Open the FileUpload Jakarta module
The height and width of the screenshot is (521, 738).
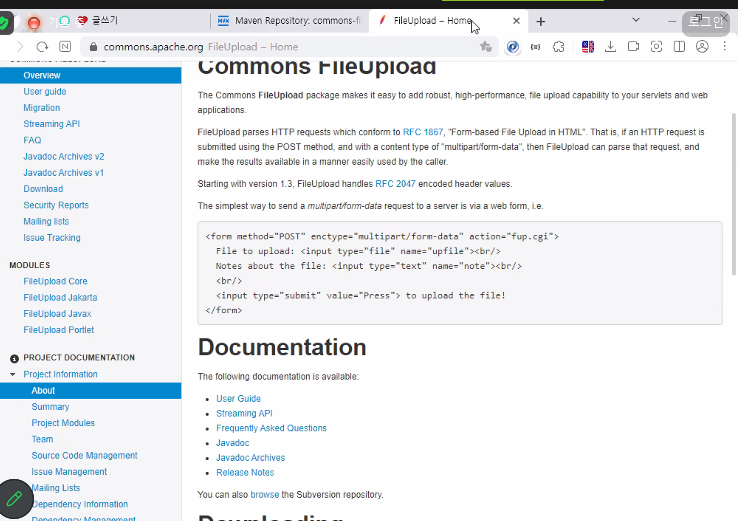click(60, 297)
